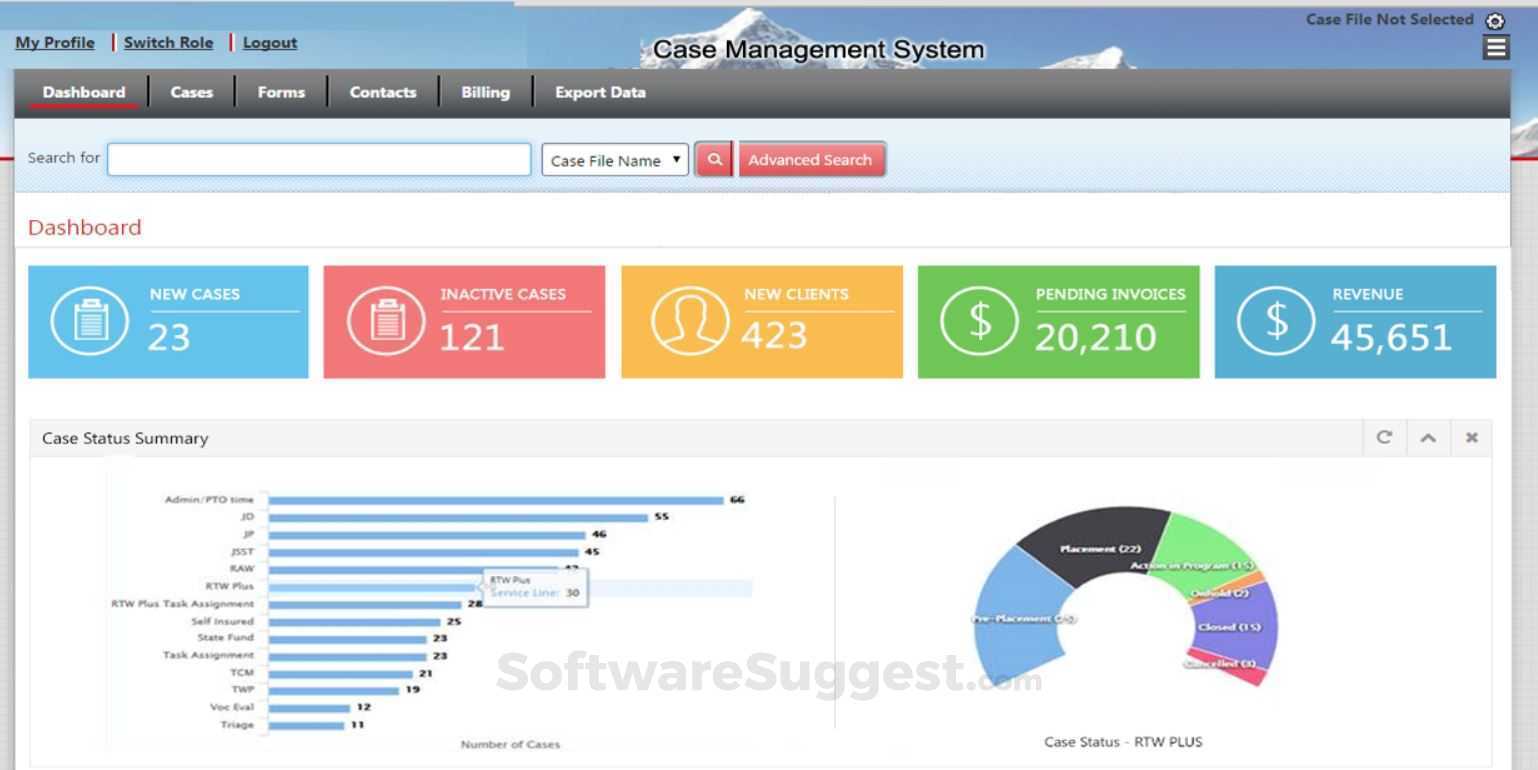1538x770 pixels.
Task: Click the Triage bar showing 11
Action: point(306,725)
